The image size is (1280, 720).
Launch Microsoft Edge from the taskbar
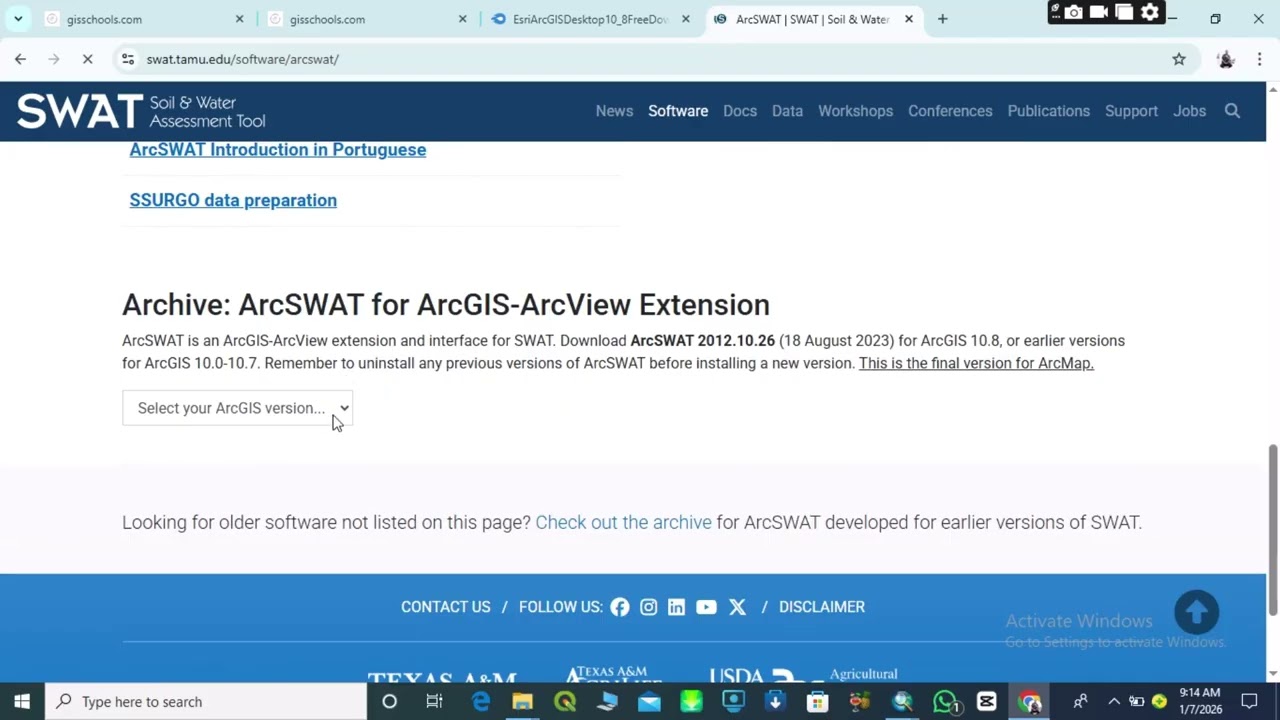pos(480,702)
